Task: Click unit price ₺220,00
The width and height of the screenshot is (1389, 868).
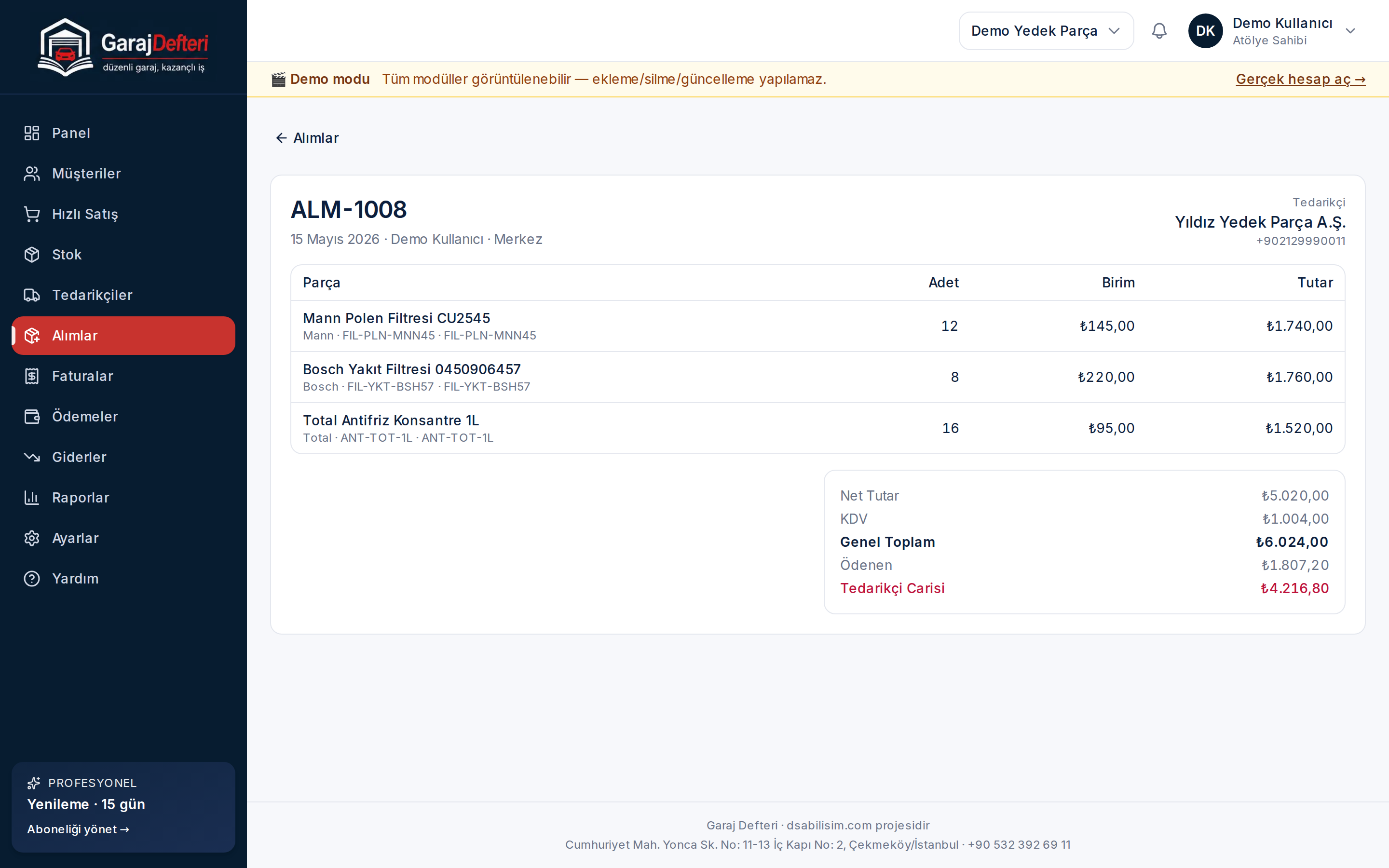Action: point(1106,377)
